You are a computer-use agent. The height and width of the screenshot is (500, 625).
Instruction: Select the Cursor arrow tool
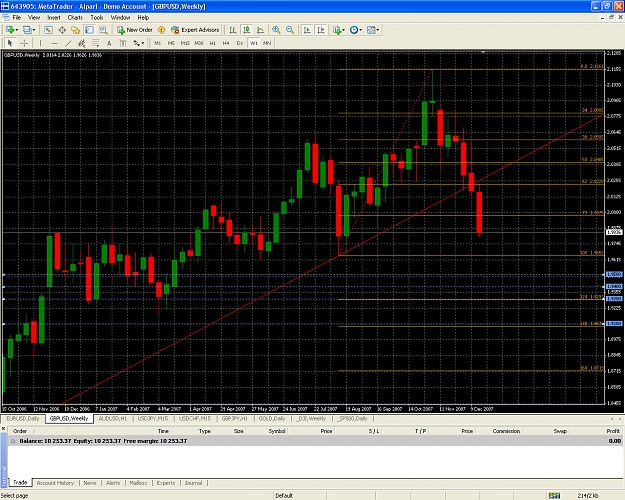coord(10,43)
